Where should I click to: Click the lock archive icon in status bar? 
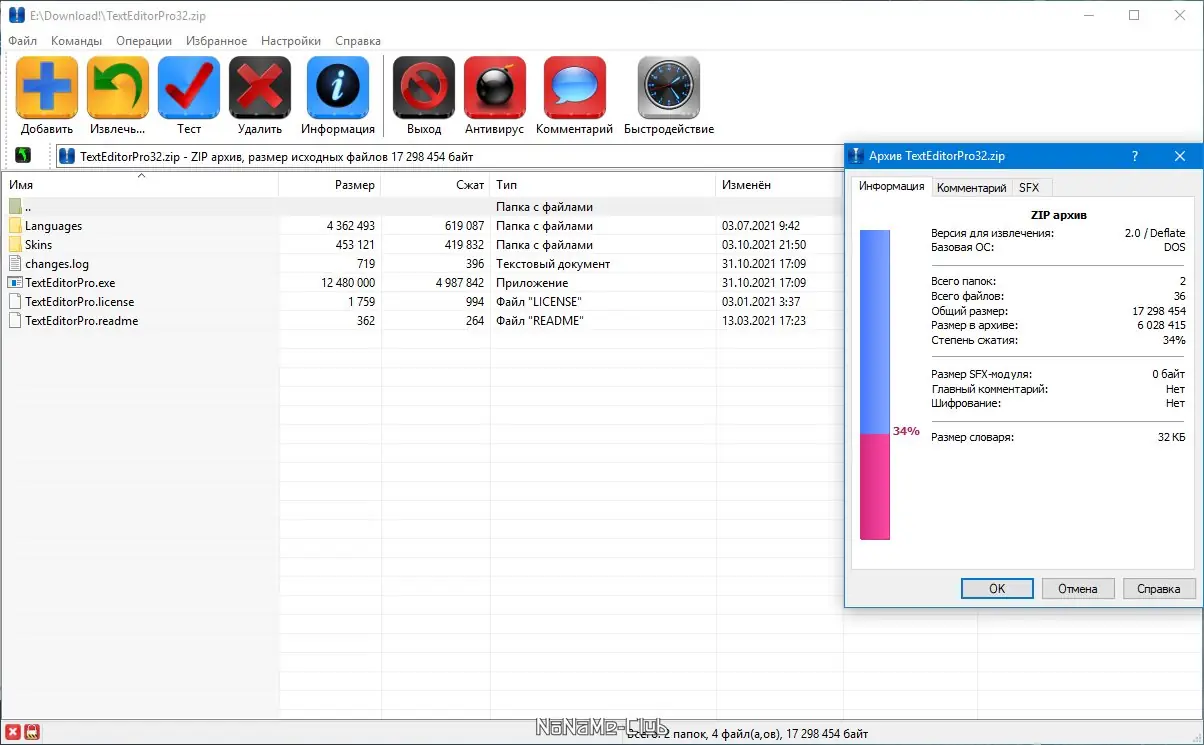coord(30,733)
